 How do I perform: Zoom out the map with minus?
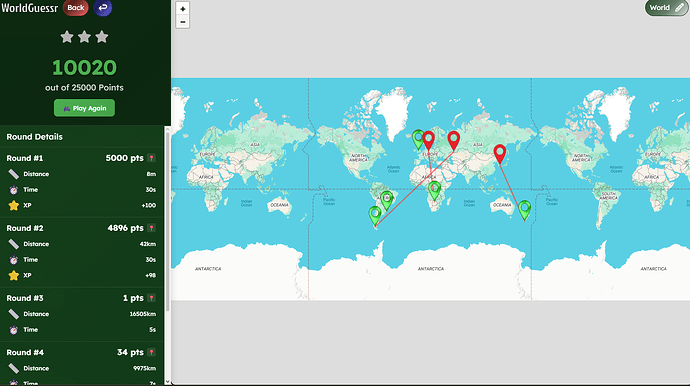(x=183, y=22)
